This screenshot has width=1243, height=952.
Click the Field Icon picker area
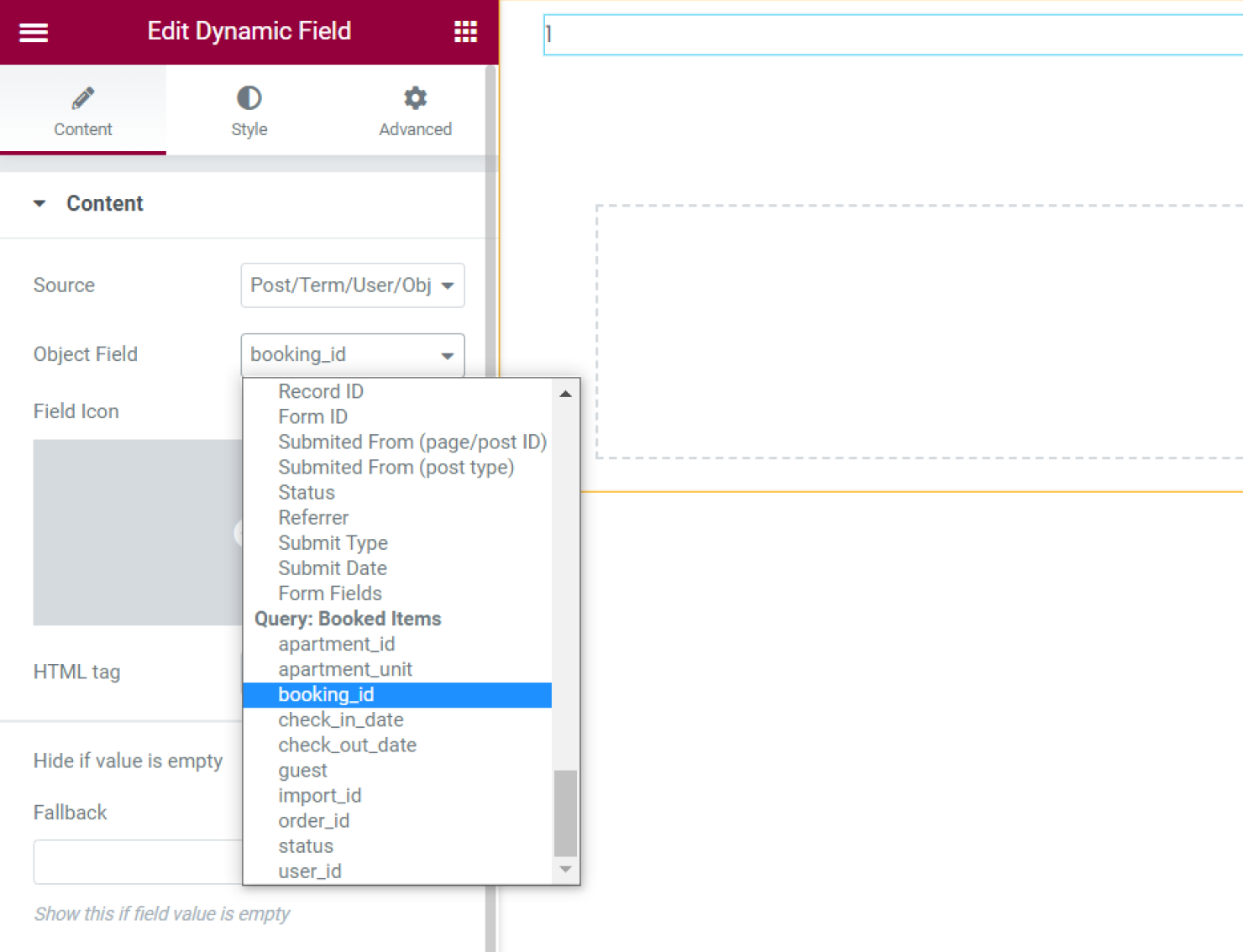point(139,532)
